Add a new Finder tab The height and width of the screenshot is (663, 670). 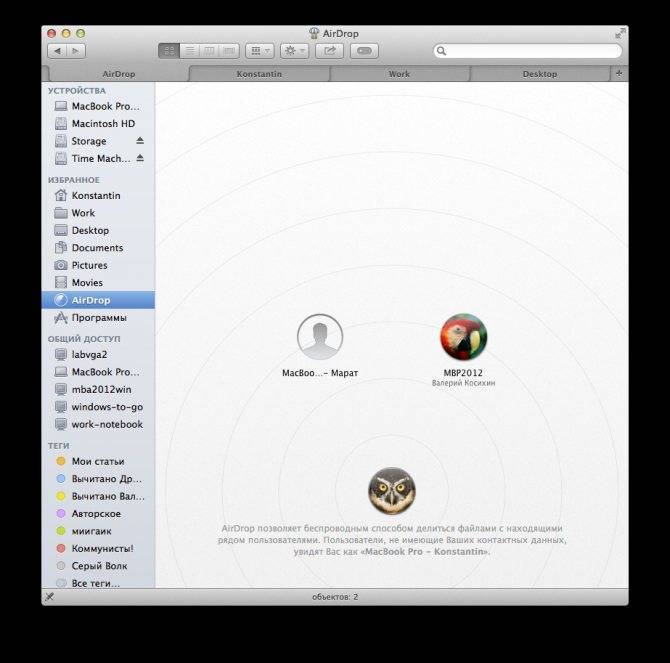click(x=619, y=73)
